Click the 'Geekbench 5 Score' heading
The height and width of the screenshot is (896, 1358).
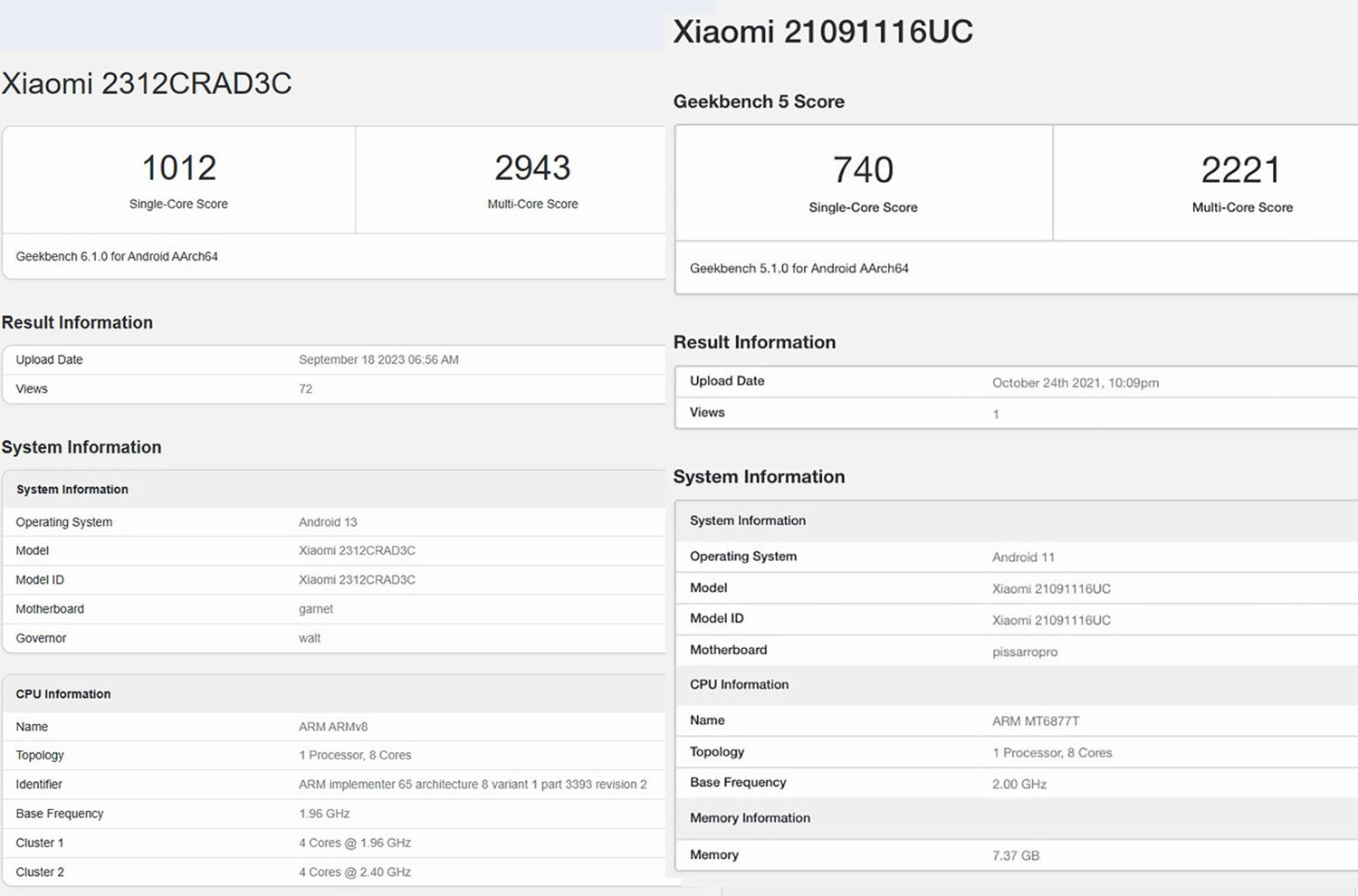[759, 101]
